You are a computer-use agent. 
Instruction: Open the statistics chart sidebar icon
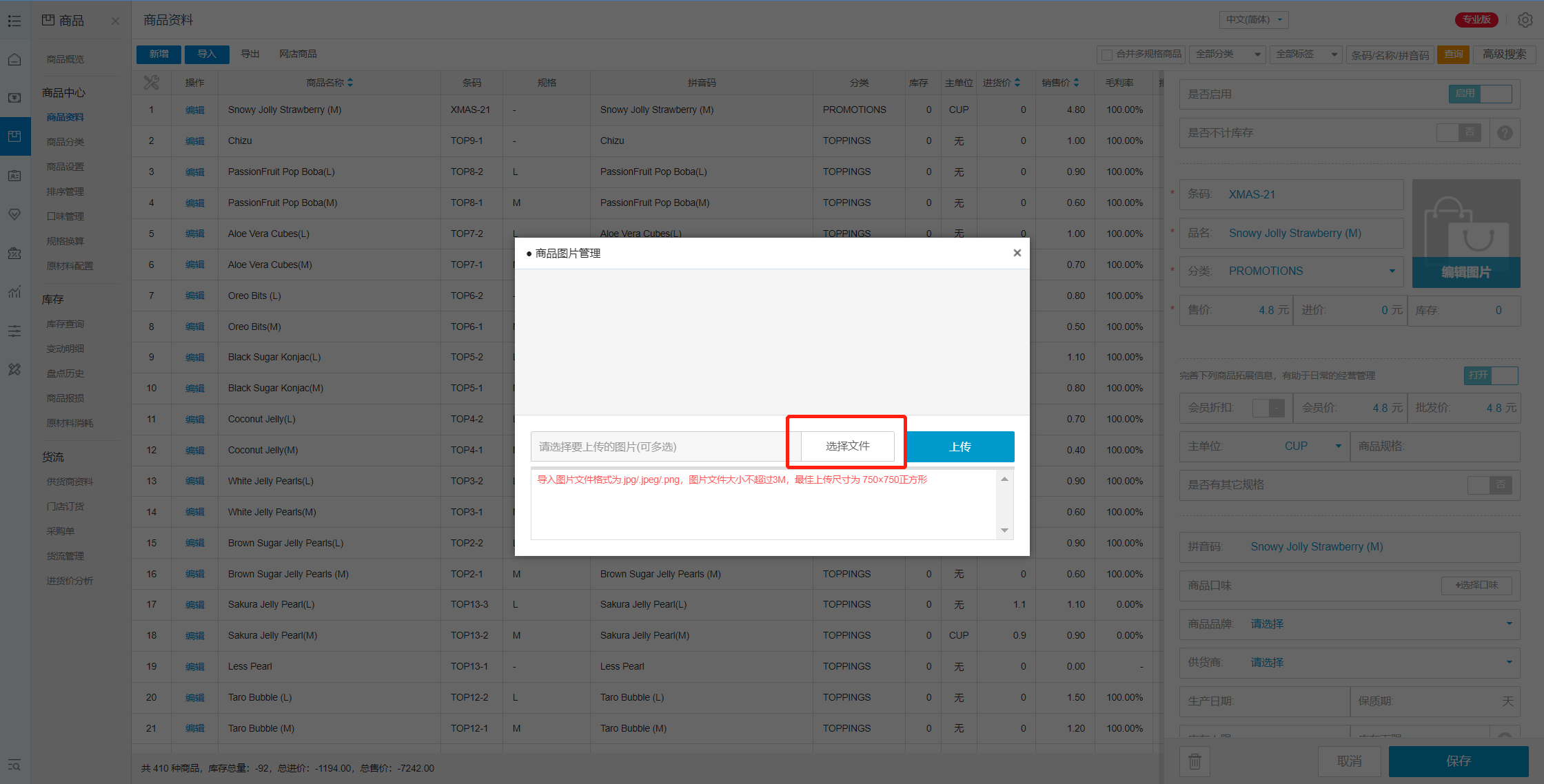(14, 292)
